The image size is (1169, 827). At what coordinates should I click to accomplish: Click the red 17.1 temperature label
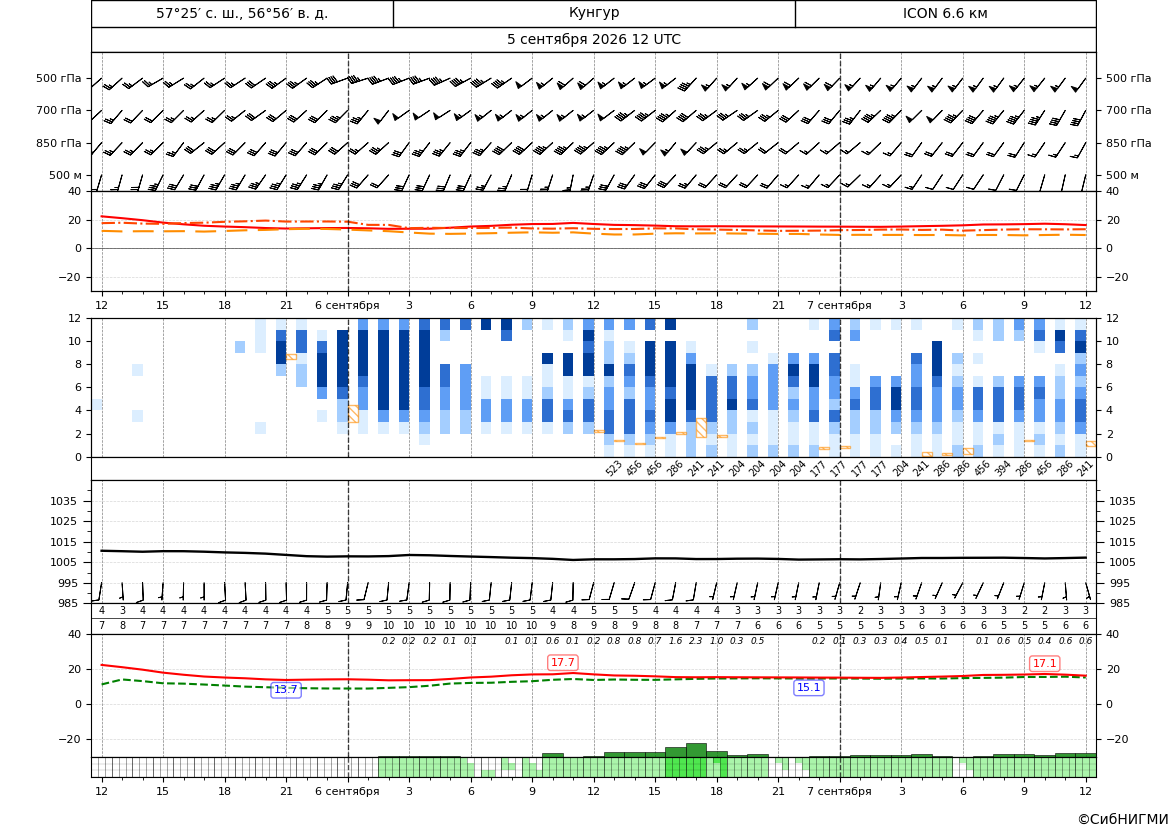pos(1044,663)
